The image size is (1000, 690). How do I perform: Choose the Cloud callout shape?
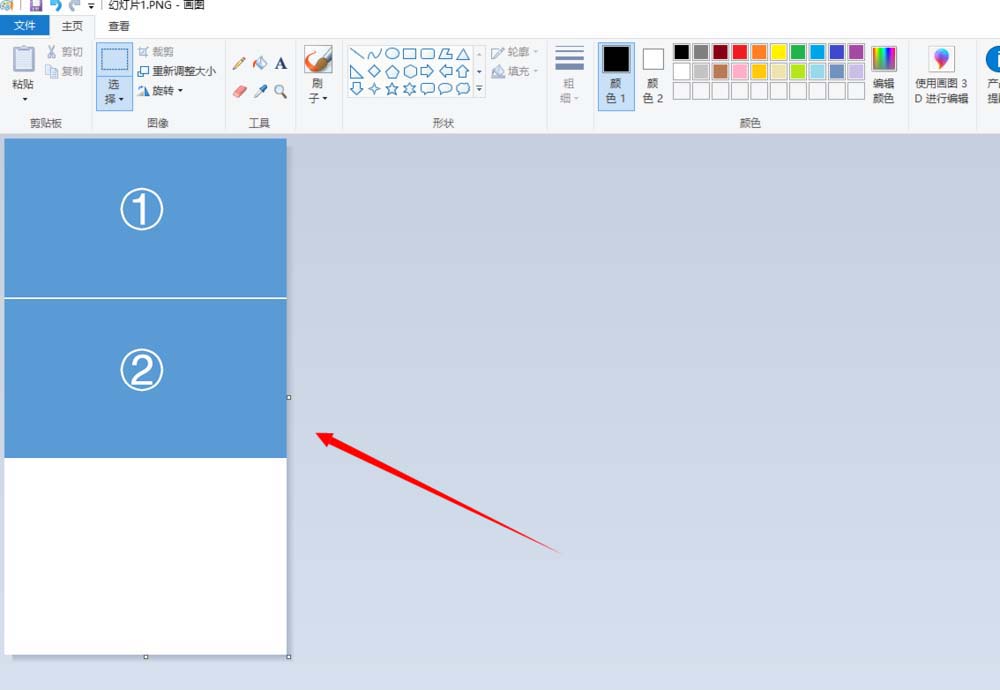pyautogui.click(x=463, y=88)
